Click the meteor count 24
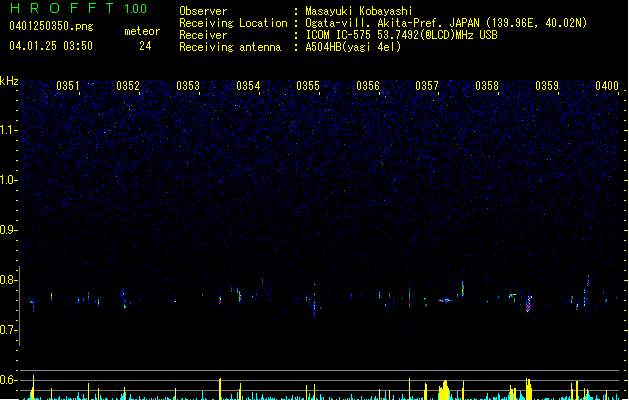The width and height of the screenshot is (629, 400). point(145,46)
